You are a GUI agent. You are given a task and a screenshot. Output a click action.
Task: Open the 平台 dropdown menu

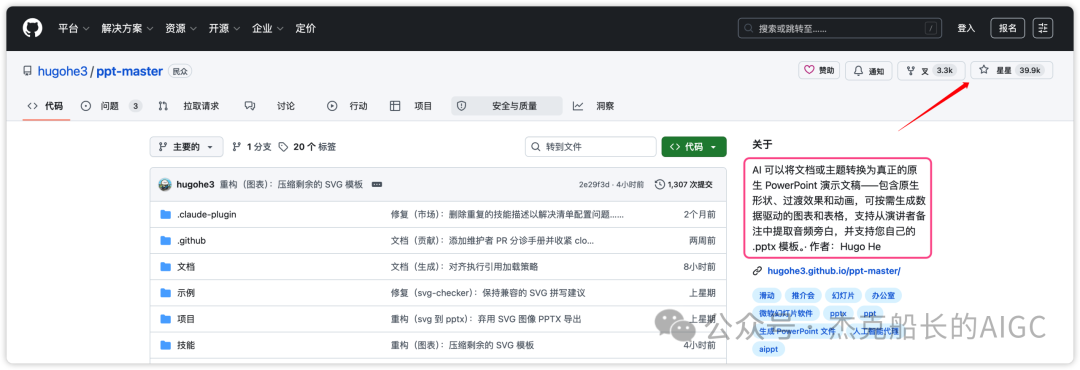[74, 28]
